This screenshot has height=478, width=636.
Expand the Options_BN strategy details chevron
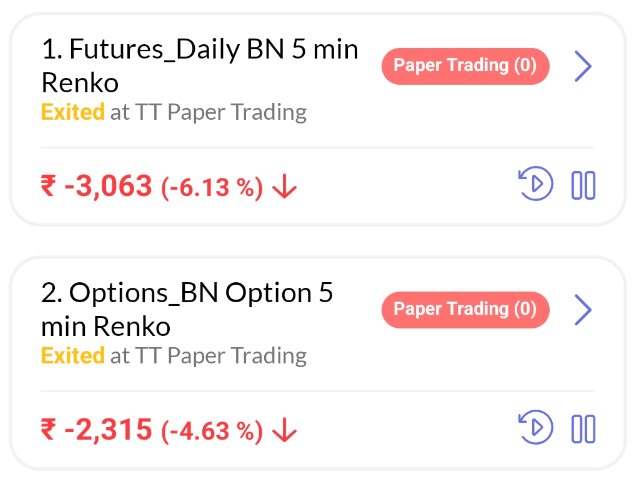(x=584, y=310)
